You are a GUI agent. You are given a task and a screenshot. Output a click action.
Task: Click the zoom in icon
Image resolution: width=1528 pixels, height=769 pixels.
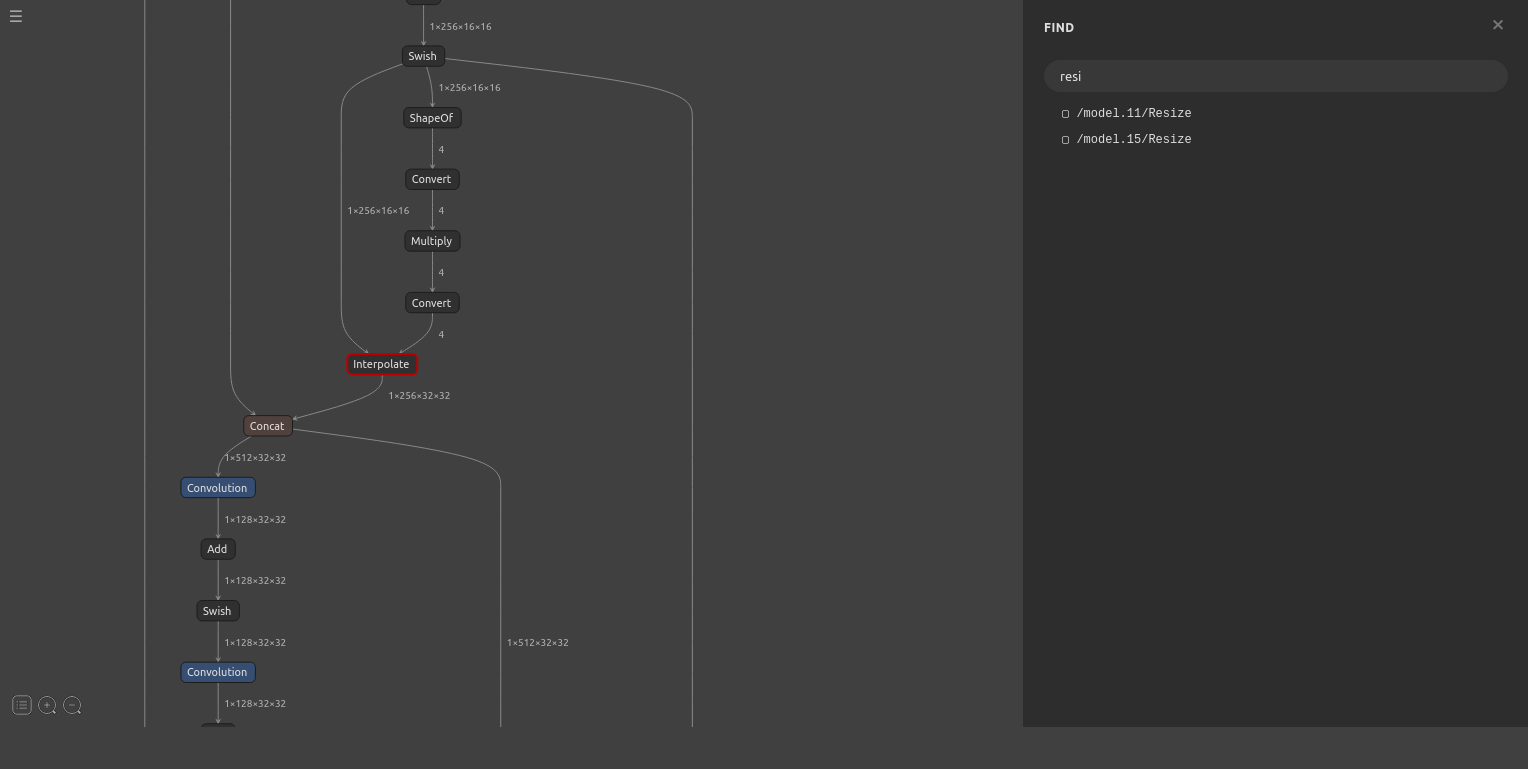47,705
